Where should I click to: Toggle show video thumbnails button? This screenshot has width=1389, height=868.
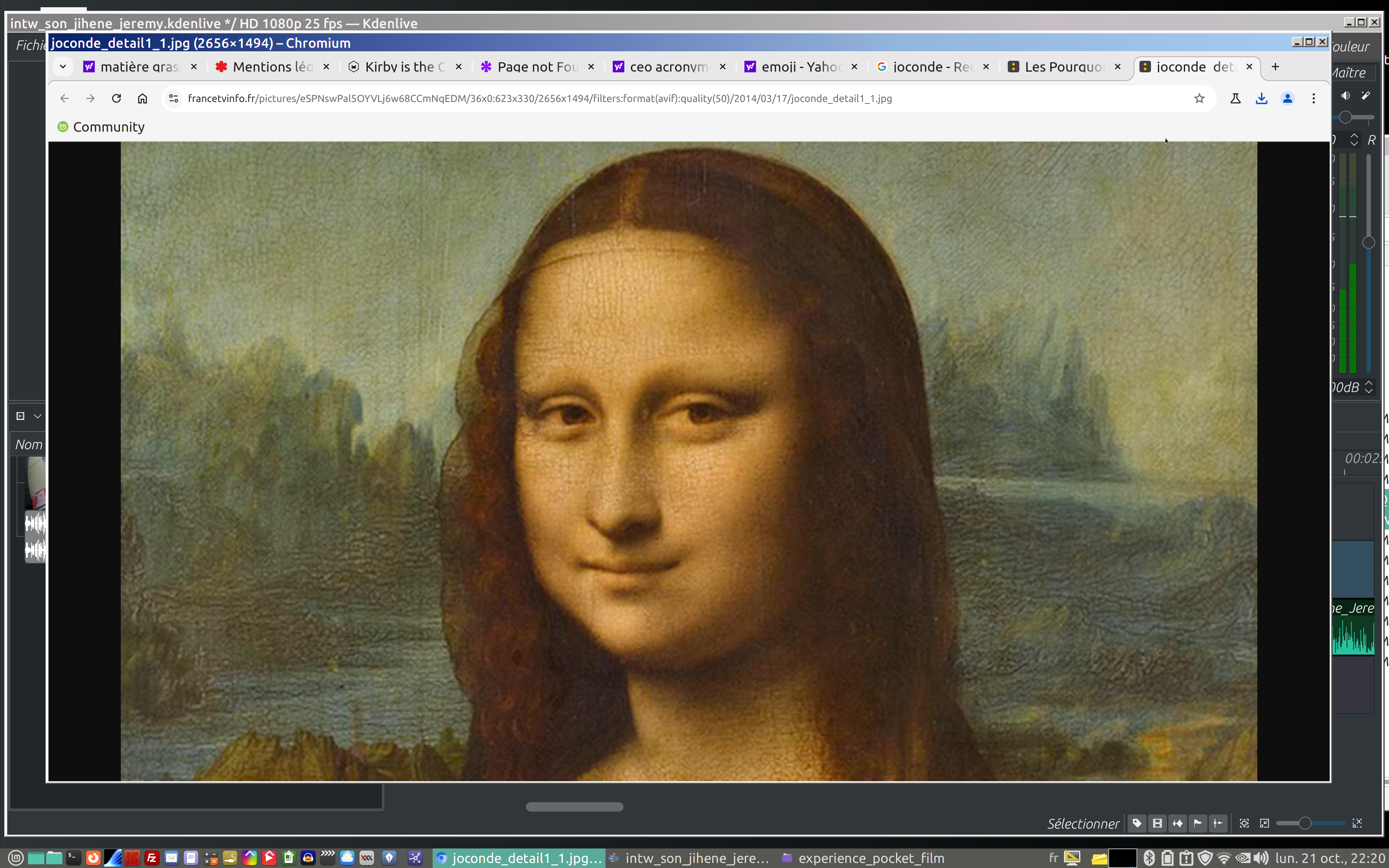point(1157,823)
